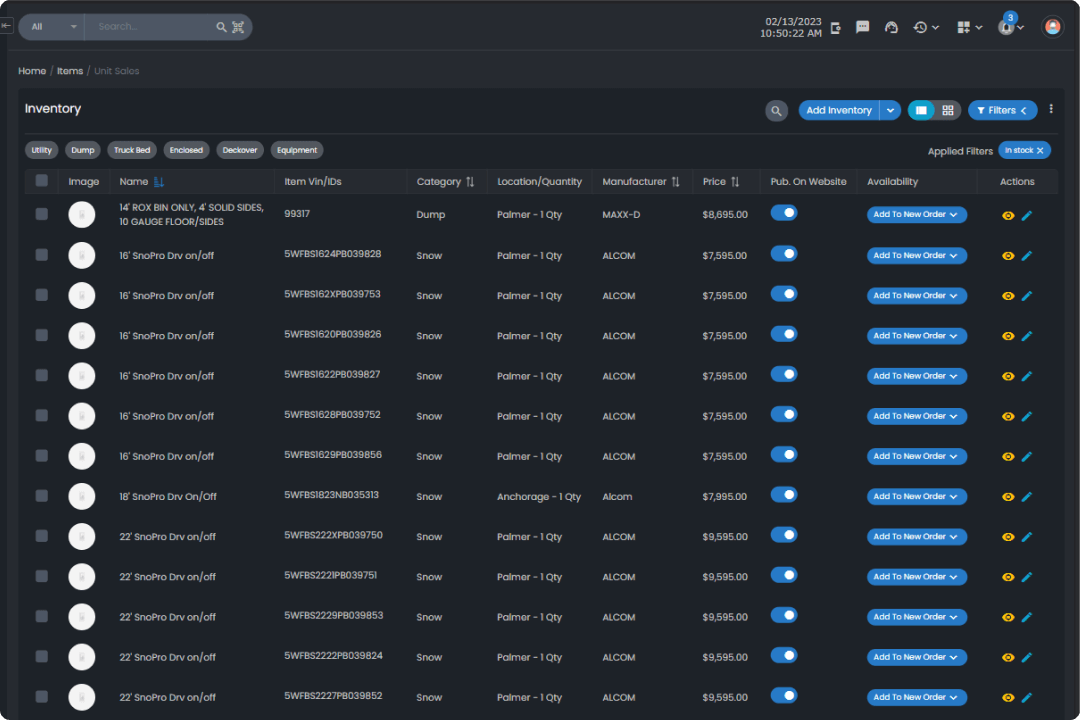Screen dimensions: 1080x720
Task: Click the inventory search magnifier button
Action: tap(776, 110)
